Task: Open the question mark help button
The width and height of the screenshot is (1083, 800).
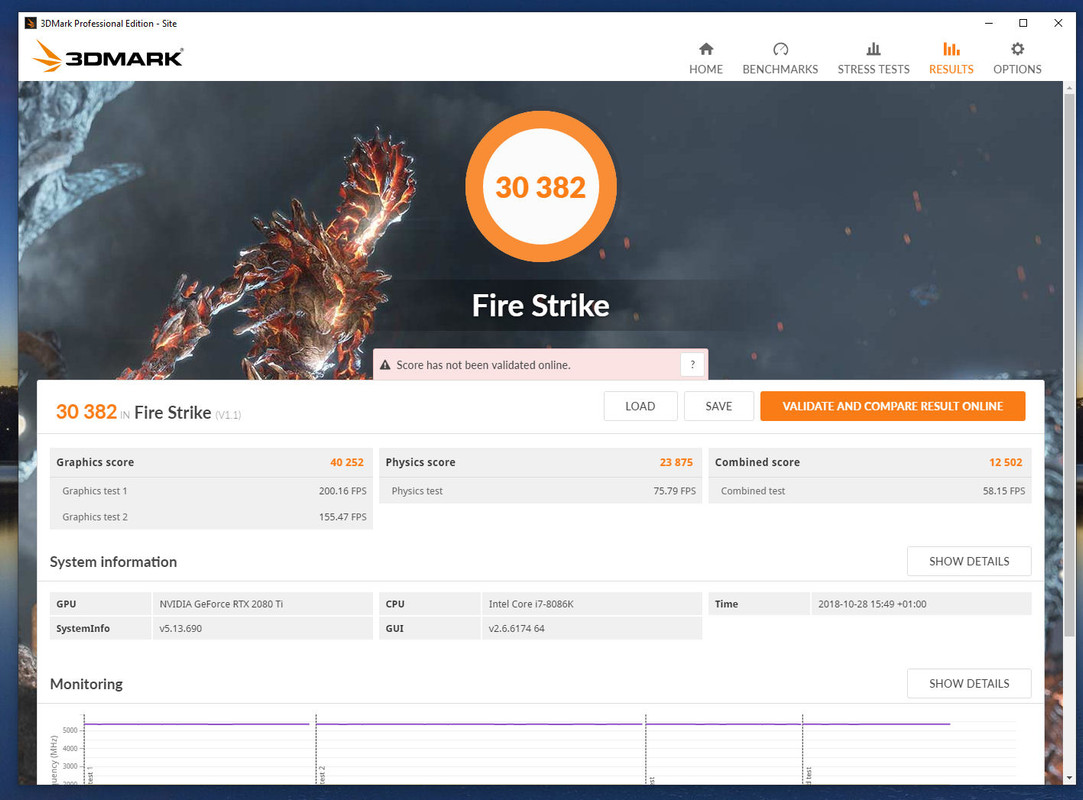Action: (x=692, y=364)
